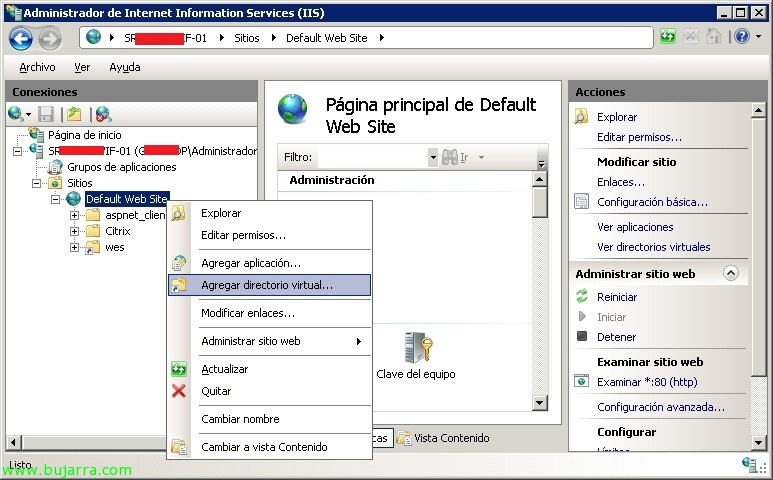Click the Detener black square icon

[x=582, y=336]
